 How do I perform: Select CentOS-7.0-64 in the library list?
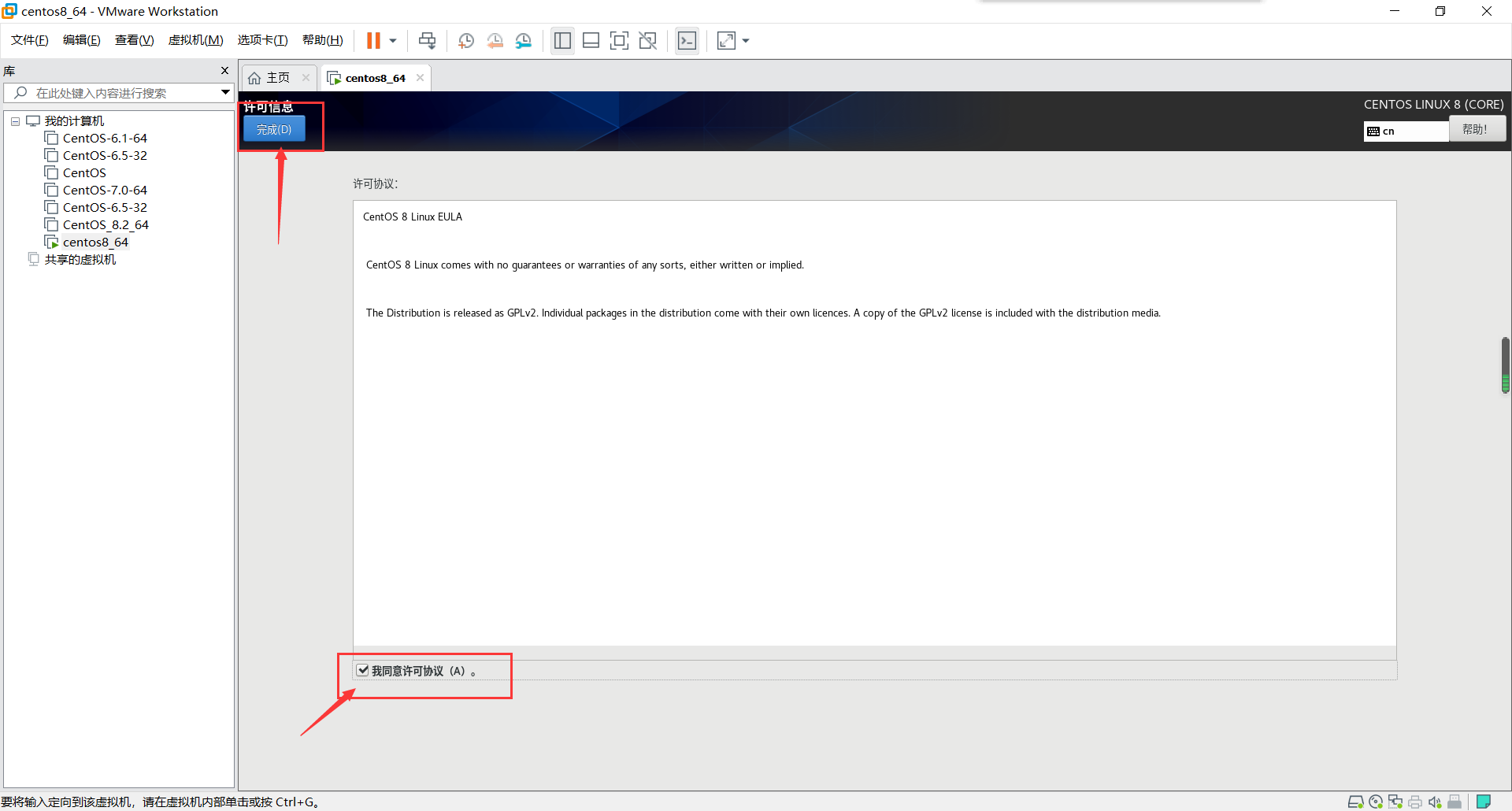104,190
